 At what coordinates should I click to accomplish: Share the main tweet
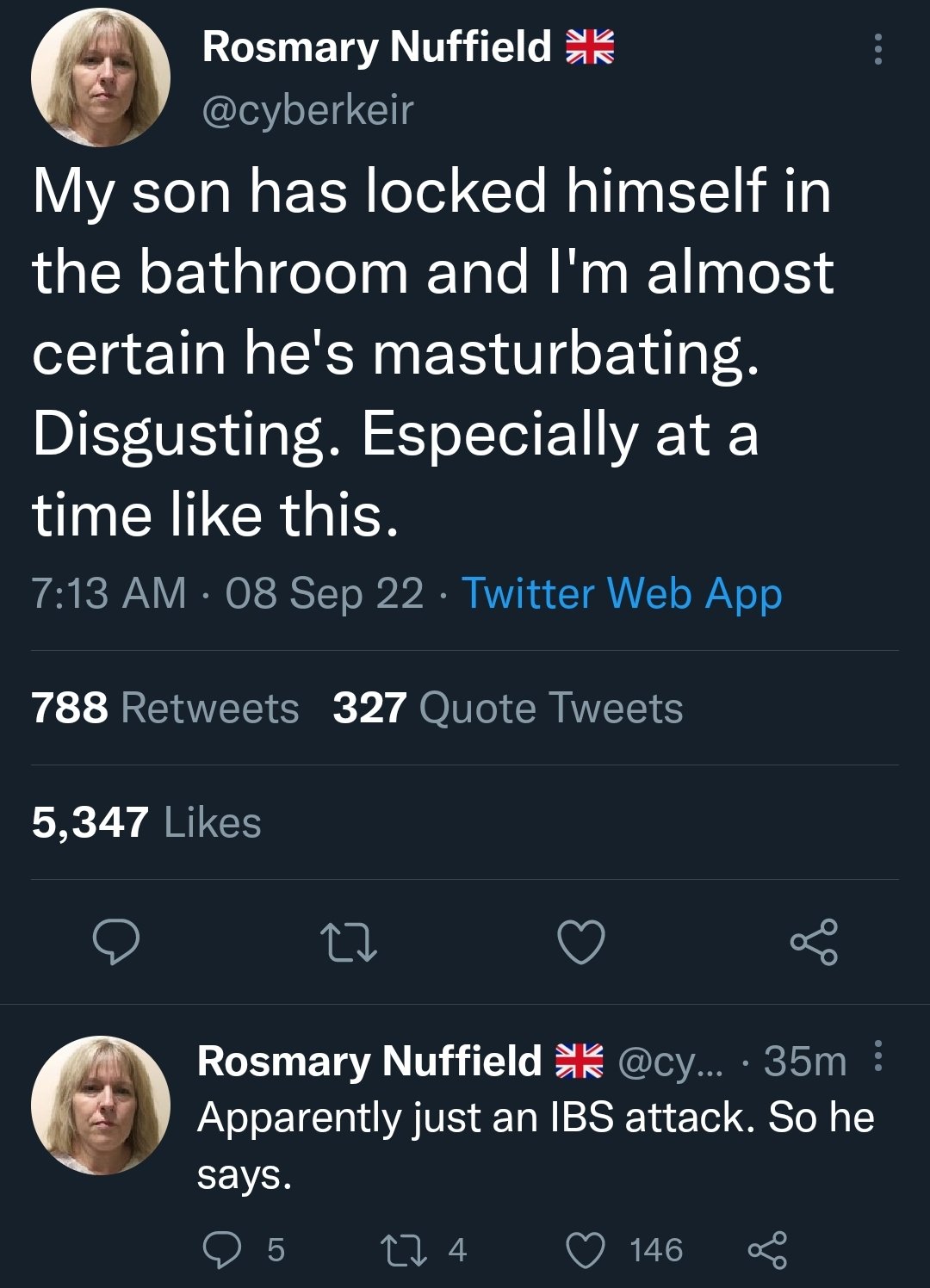click(x=814, y=941)
